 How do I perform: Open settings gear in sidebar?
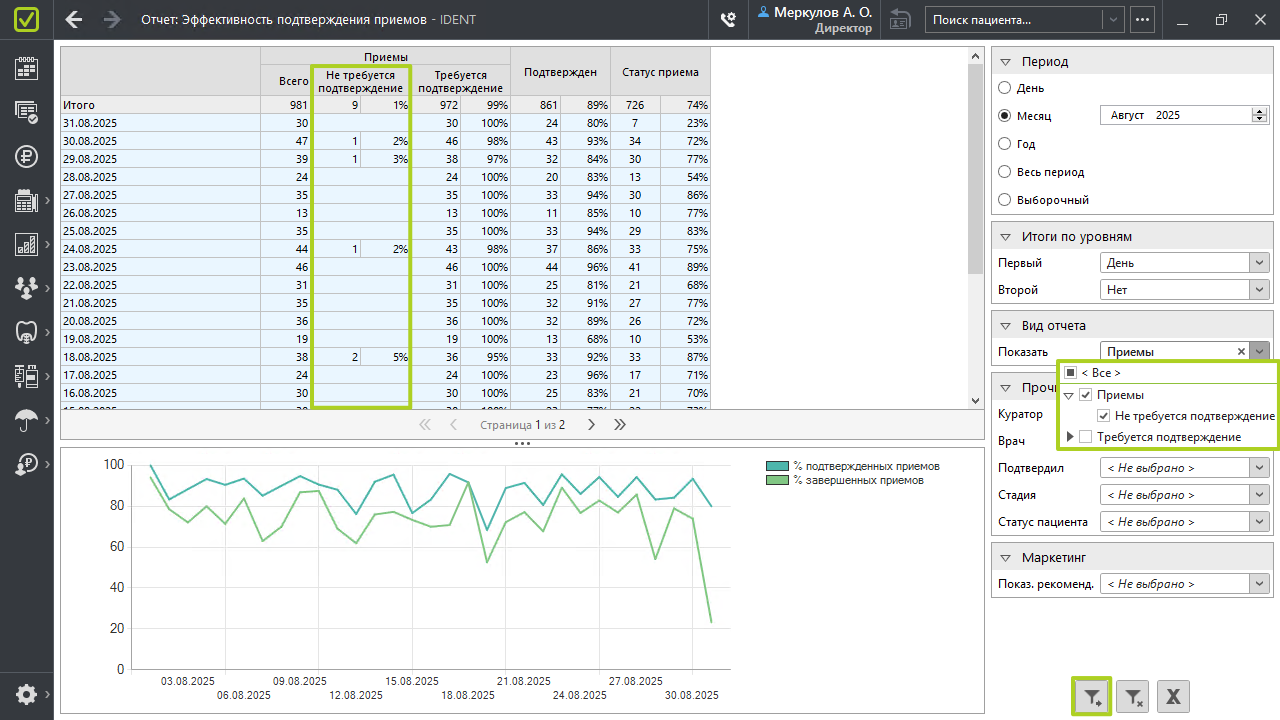pos(26,694)
